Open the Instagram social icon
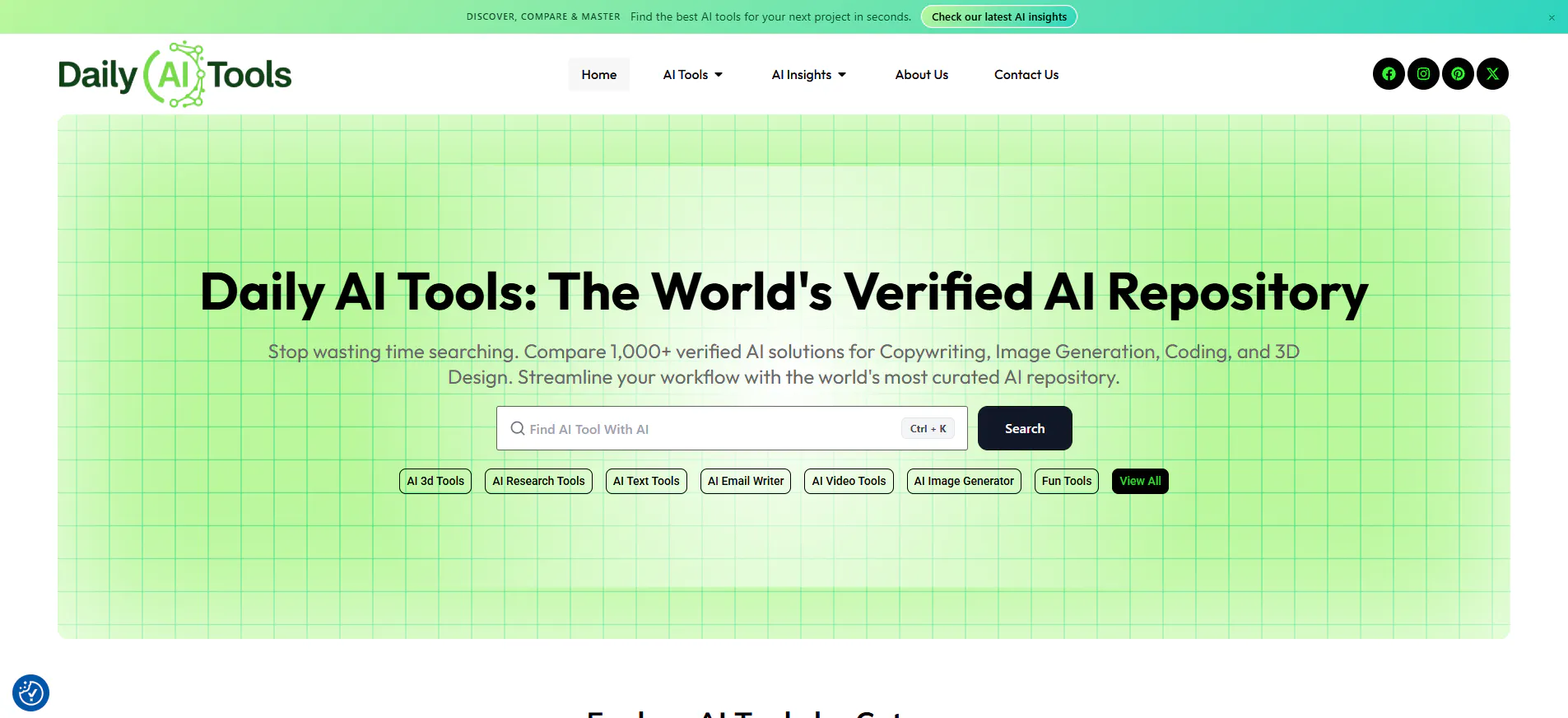 coord(1423,74)
